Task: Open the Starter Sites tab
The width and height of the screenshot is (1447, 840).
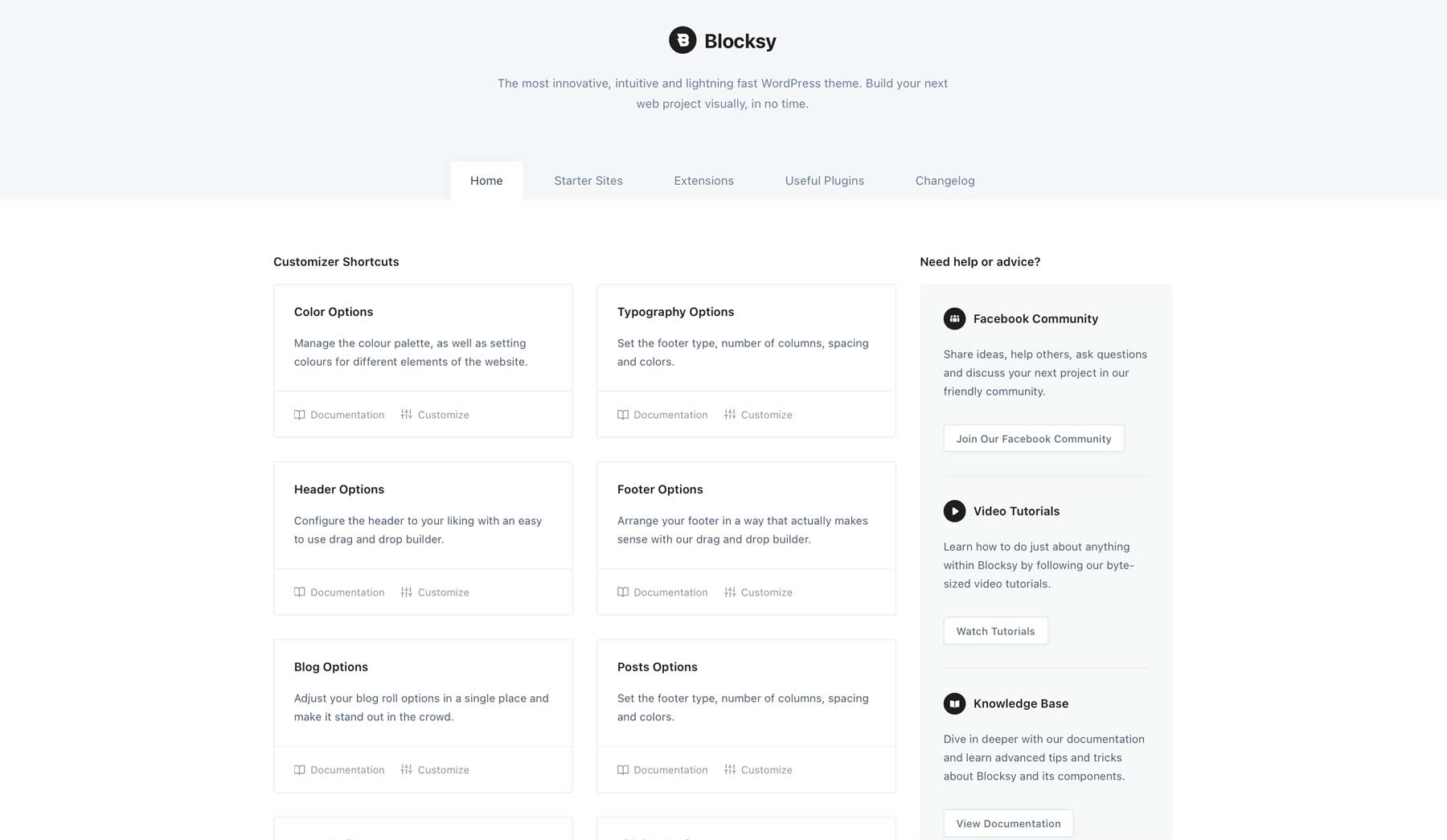Action: (588, 181)
